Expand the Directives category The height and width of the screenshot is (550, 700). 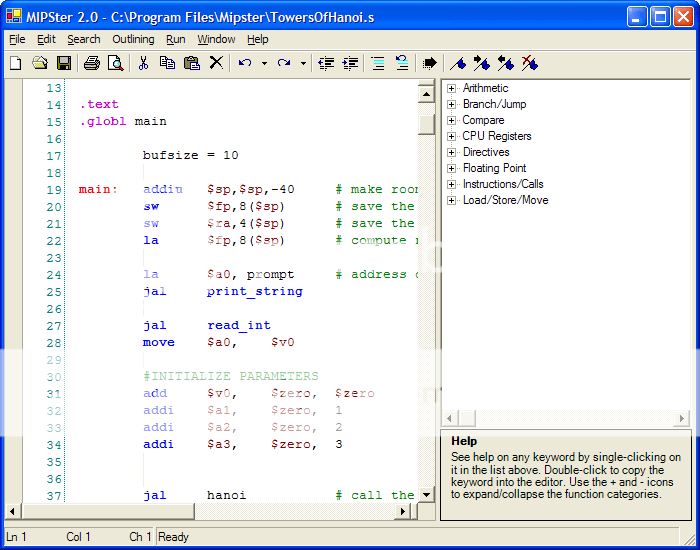click(451, 152)
